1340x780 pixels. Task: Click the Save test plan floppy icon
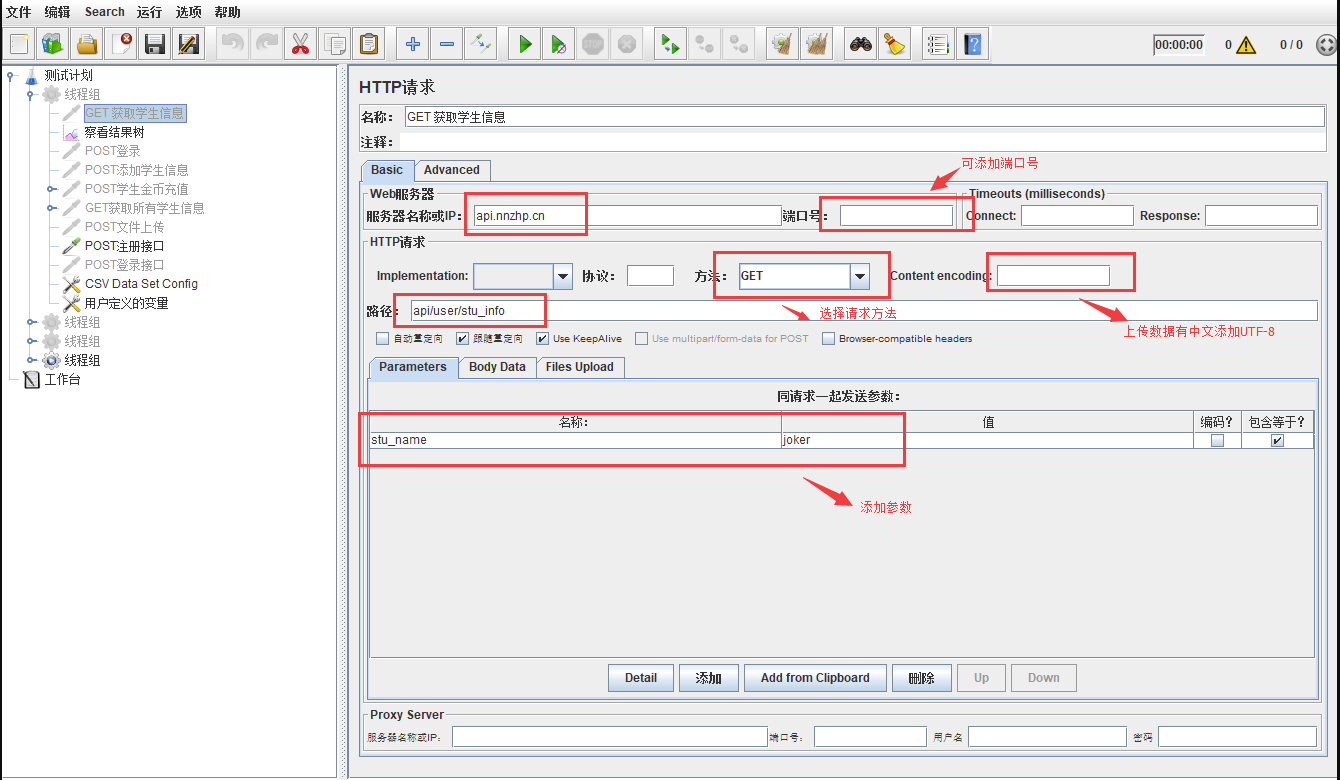click(154, 44)
